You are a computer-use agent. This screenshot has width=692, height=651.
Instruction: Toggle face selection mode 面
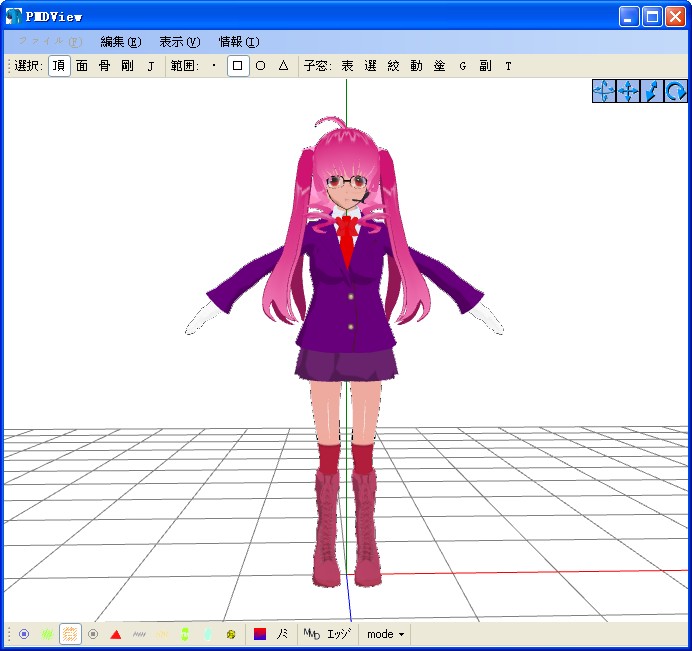point(82,66)
